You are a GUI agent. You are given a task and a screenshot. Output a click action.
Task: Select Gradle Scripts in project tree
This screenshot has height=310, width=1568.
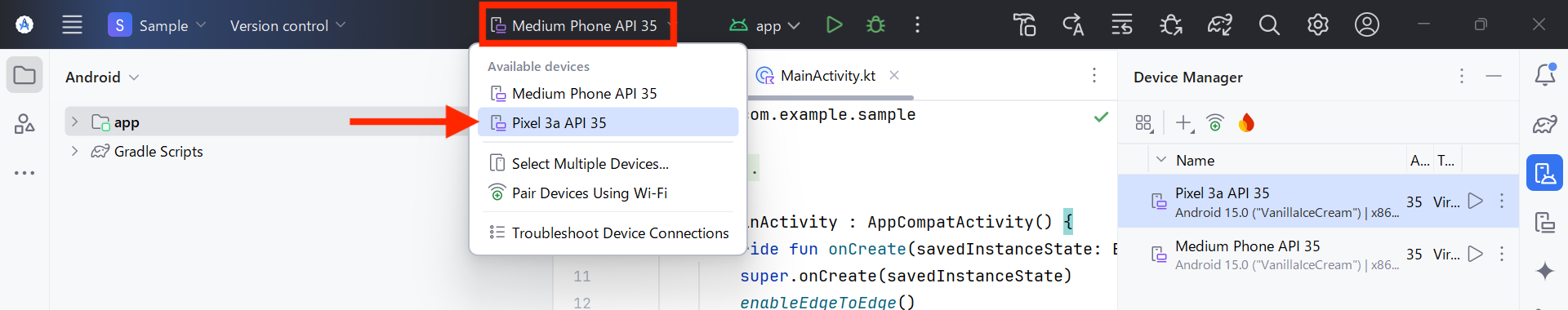point(158,152)
